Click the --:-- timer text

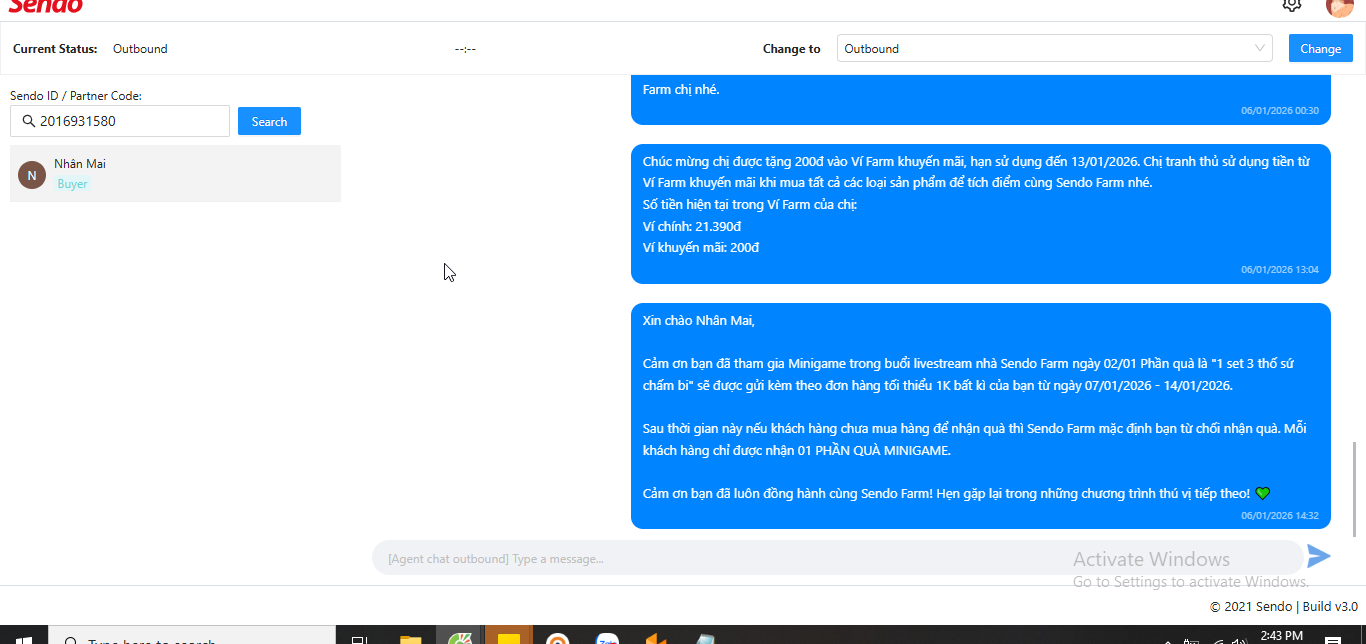(x=465, y=49)
